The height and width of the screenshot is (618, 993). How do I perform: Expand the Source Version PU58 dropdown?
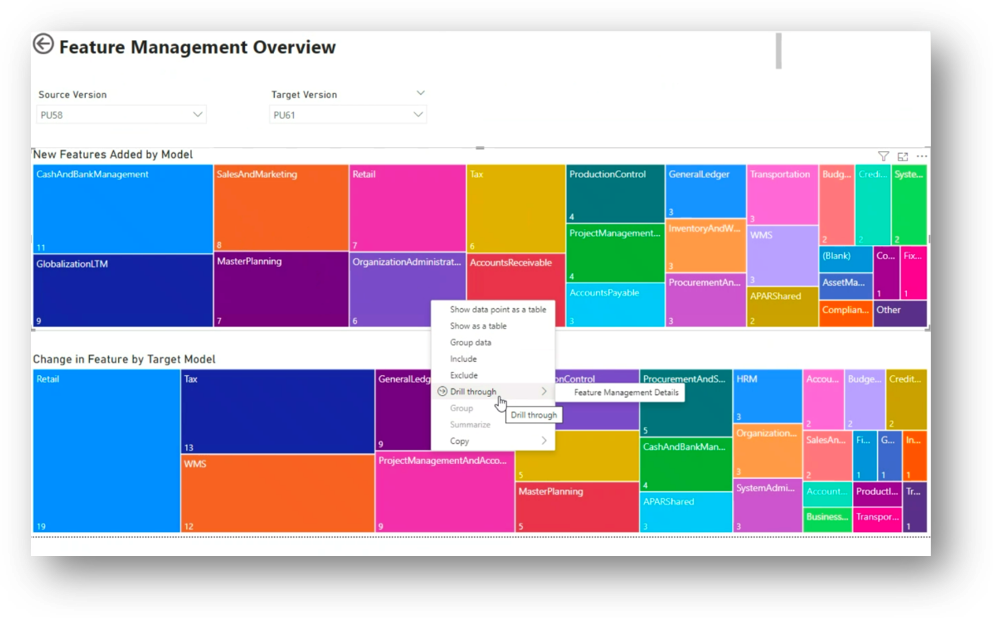coord(197,115)
